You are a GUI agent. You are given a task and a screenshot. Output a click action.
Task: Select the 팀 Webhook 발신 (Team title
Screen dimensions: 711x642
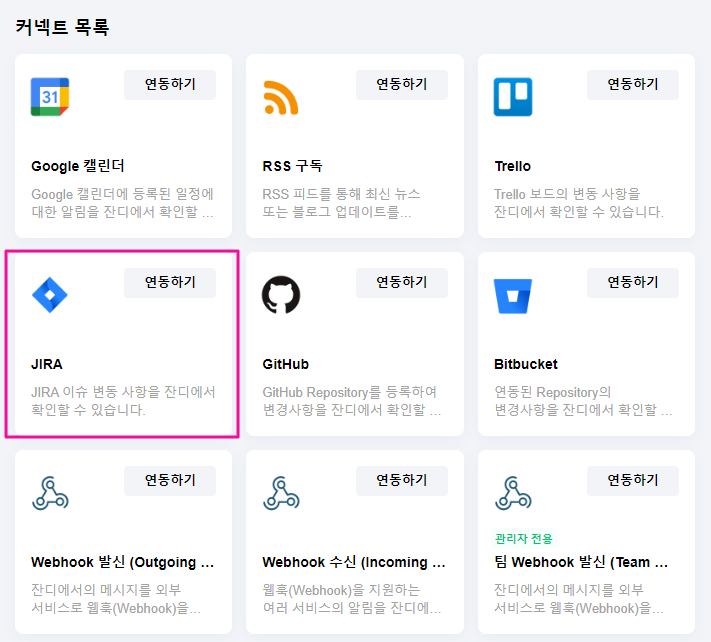coord(581,563)
